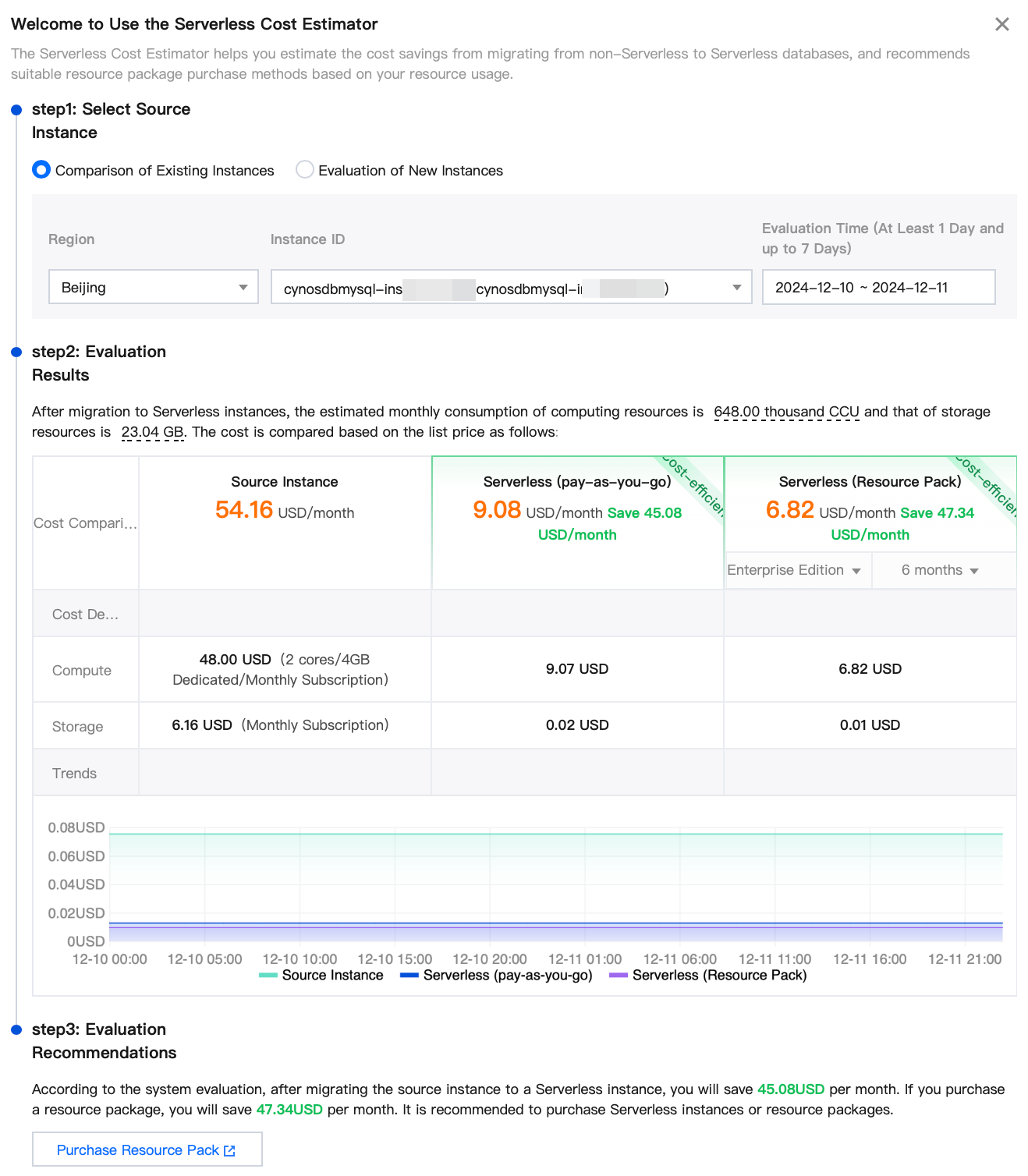Select Evaluation of New Instances radio option

(x=305, y=170)
